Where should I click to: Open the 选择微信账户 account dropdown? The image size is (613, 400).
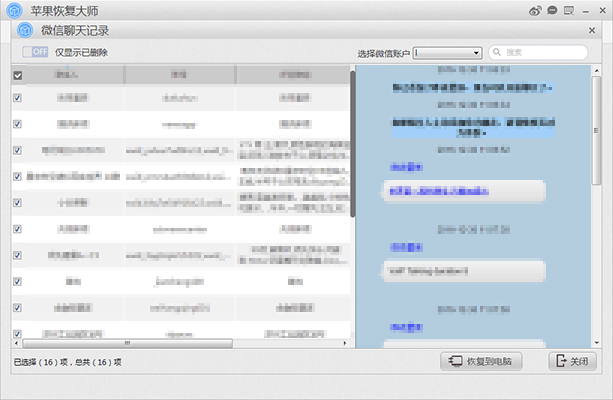tap(447, 52)
